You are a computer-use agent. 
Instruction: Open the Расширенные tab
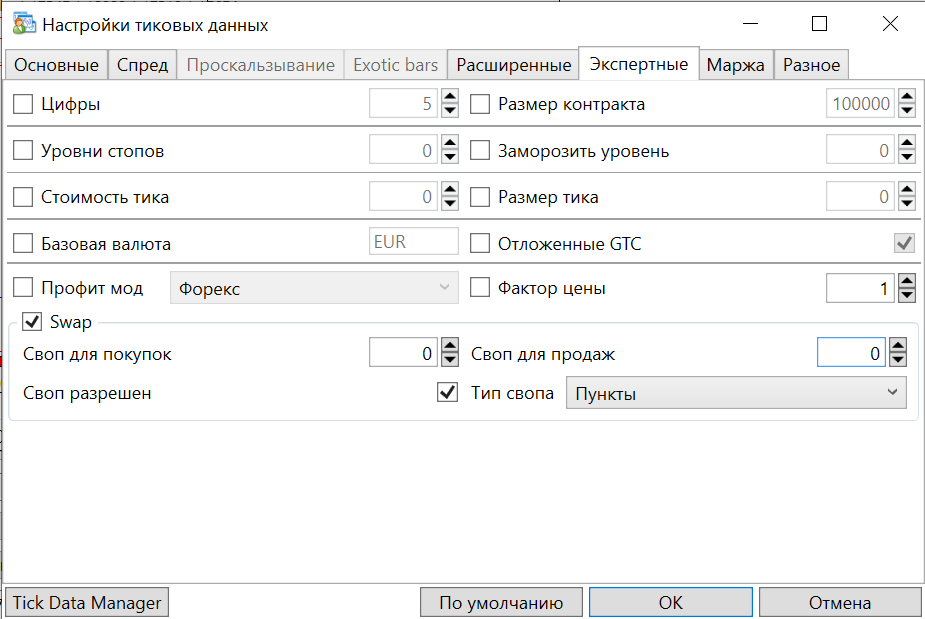pos(513,65)
